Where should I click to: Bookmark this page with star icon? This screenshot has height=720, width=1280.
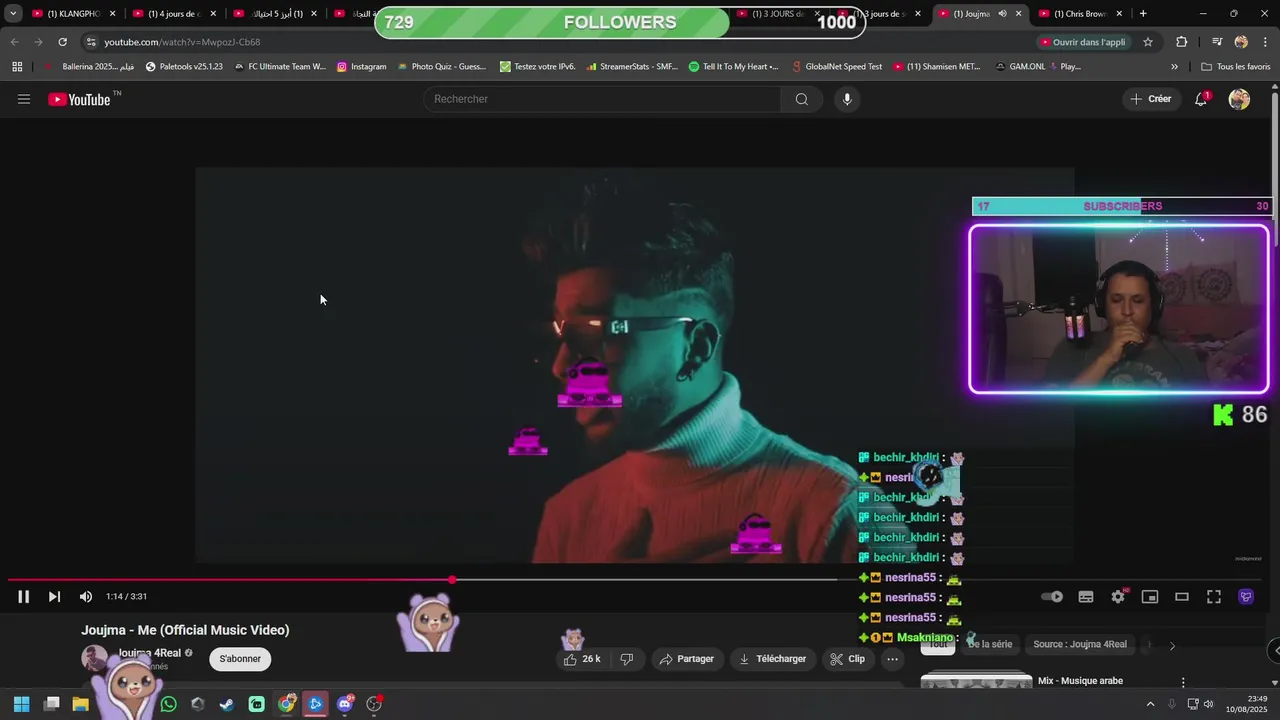1148,42
